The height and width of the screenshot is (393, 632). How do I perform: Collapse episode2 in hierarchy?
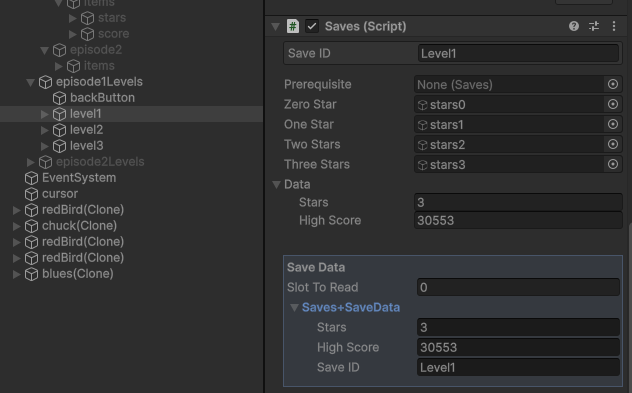[x=44, y=50]
